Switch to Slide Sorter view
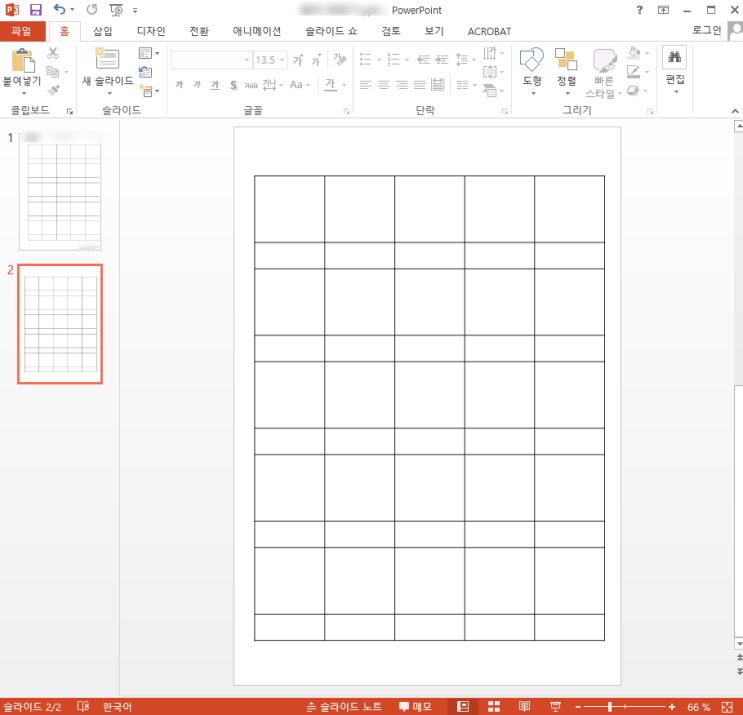This screenshot has width=743, height=715. (x=494, y=706)
